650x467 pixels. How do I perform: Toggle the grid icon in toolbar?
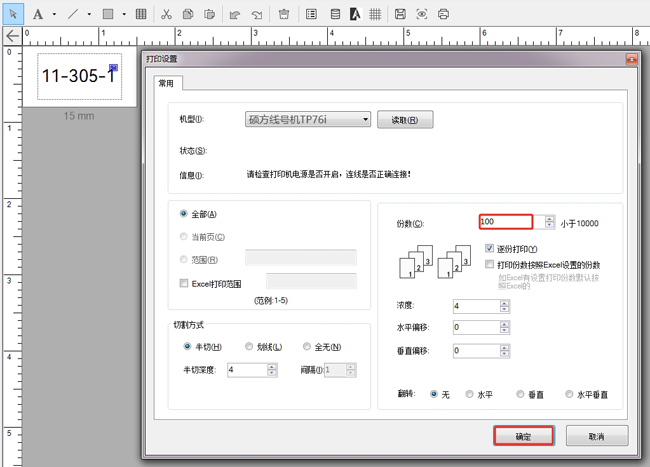375,15
